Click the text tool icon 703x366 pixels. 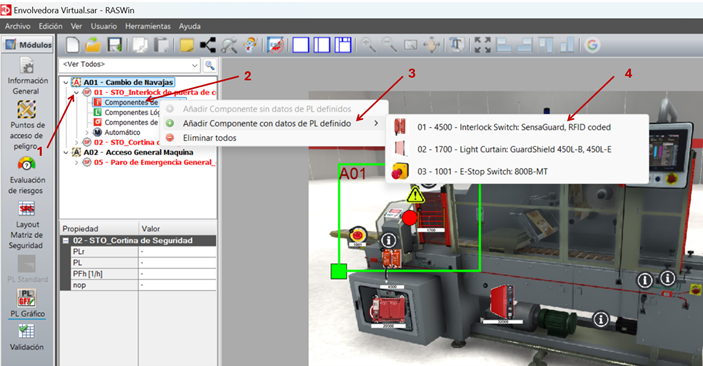pos(456,45)
